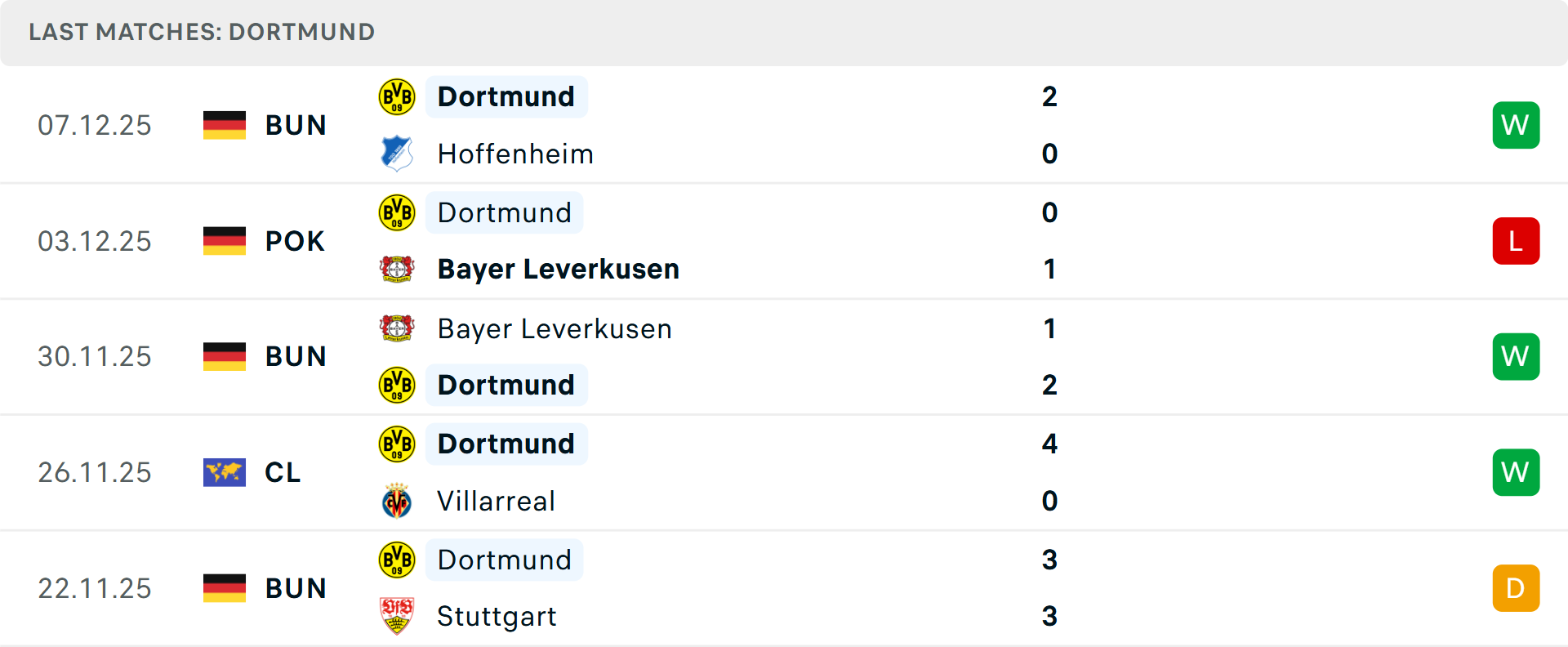Click the red L badge for the Leverkusen cup match

pyautogui.click(x=1516, y=240)
